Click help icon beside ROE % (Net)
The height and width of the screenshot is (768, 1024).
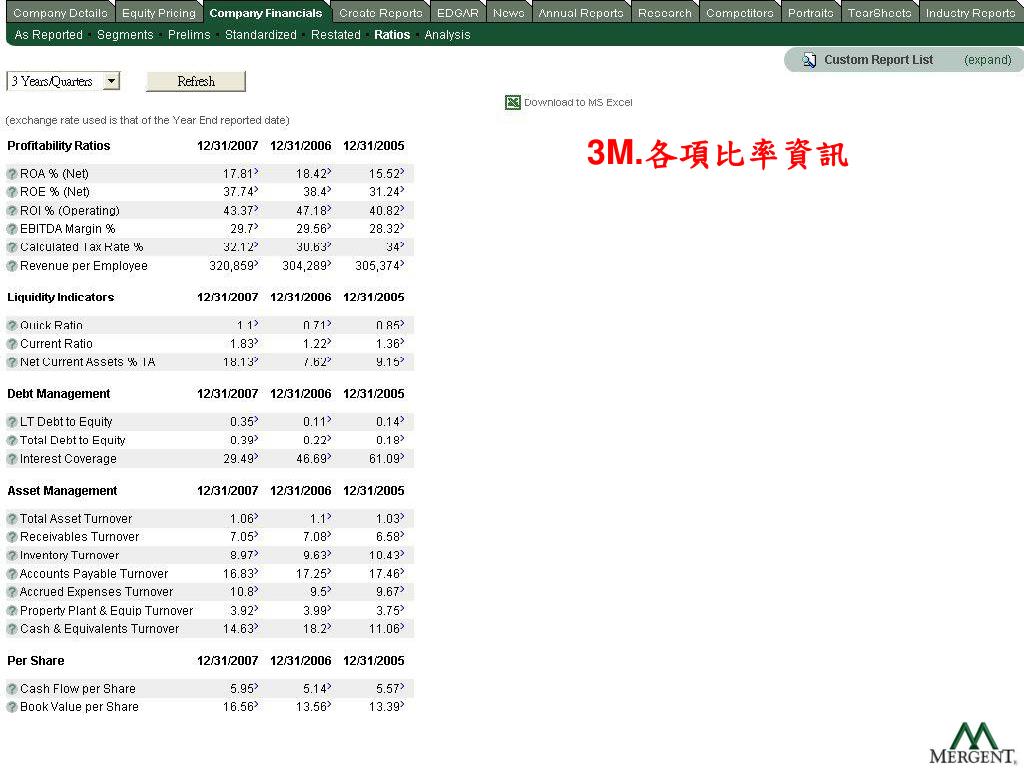[12, 192]
